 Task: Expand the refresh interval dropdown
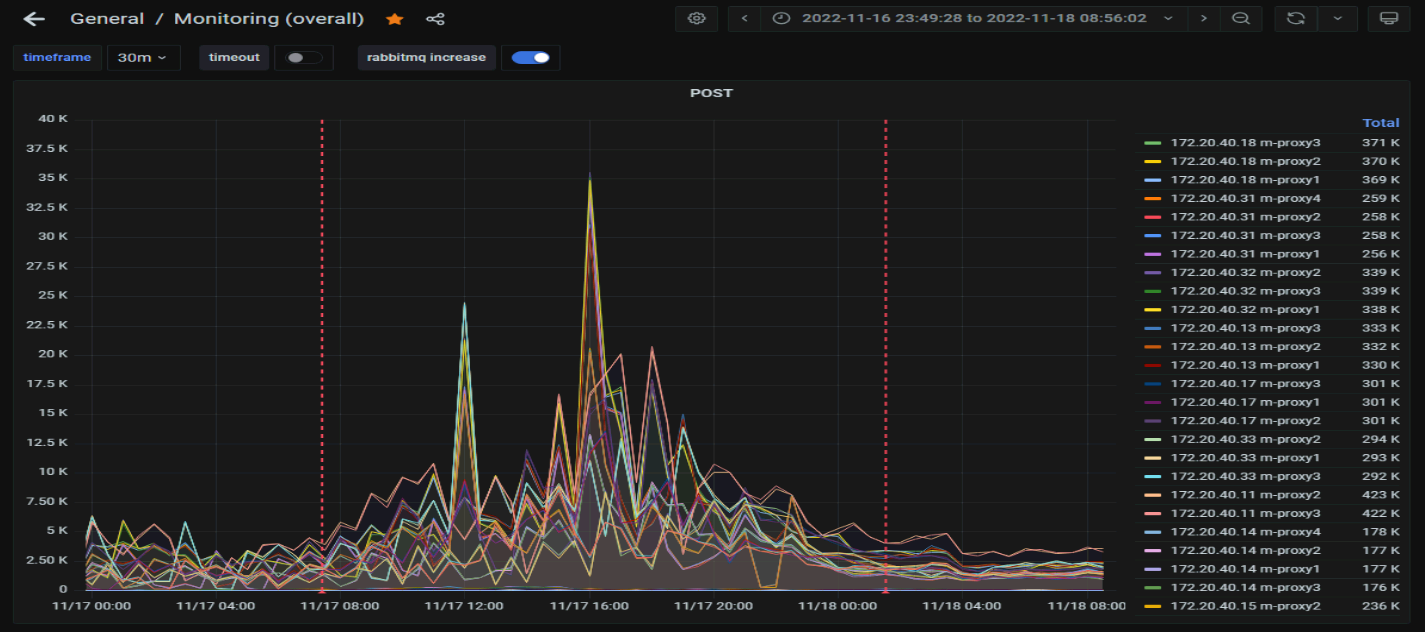1338,19
